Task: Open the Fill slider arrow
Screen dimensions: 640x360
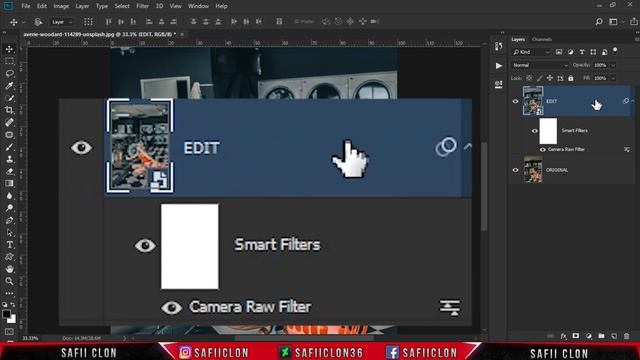Action: click(x=613, y=78)
